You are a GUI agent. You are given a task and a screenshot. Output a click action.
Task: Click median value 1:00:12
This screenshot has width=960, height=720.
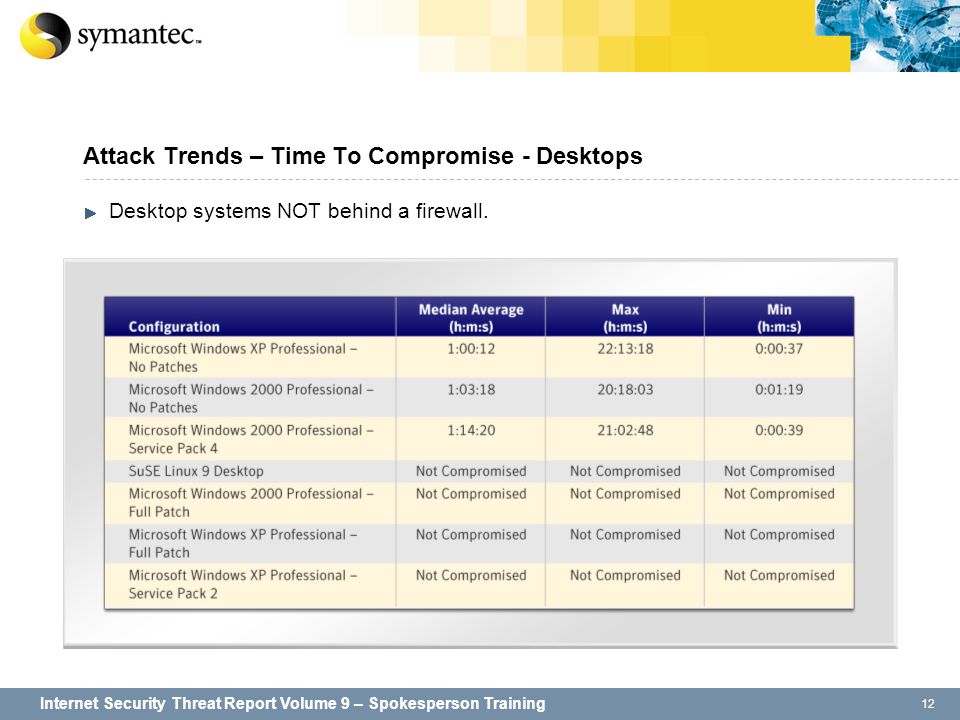coord(471,348)
